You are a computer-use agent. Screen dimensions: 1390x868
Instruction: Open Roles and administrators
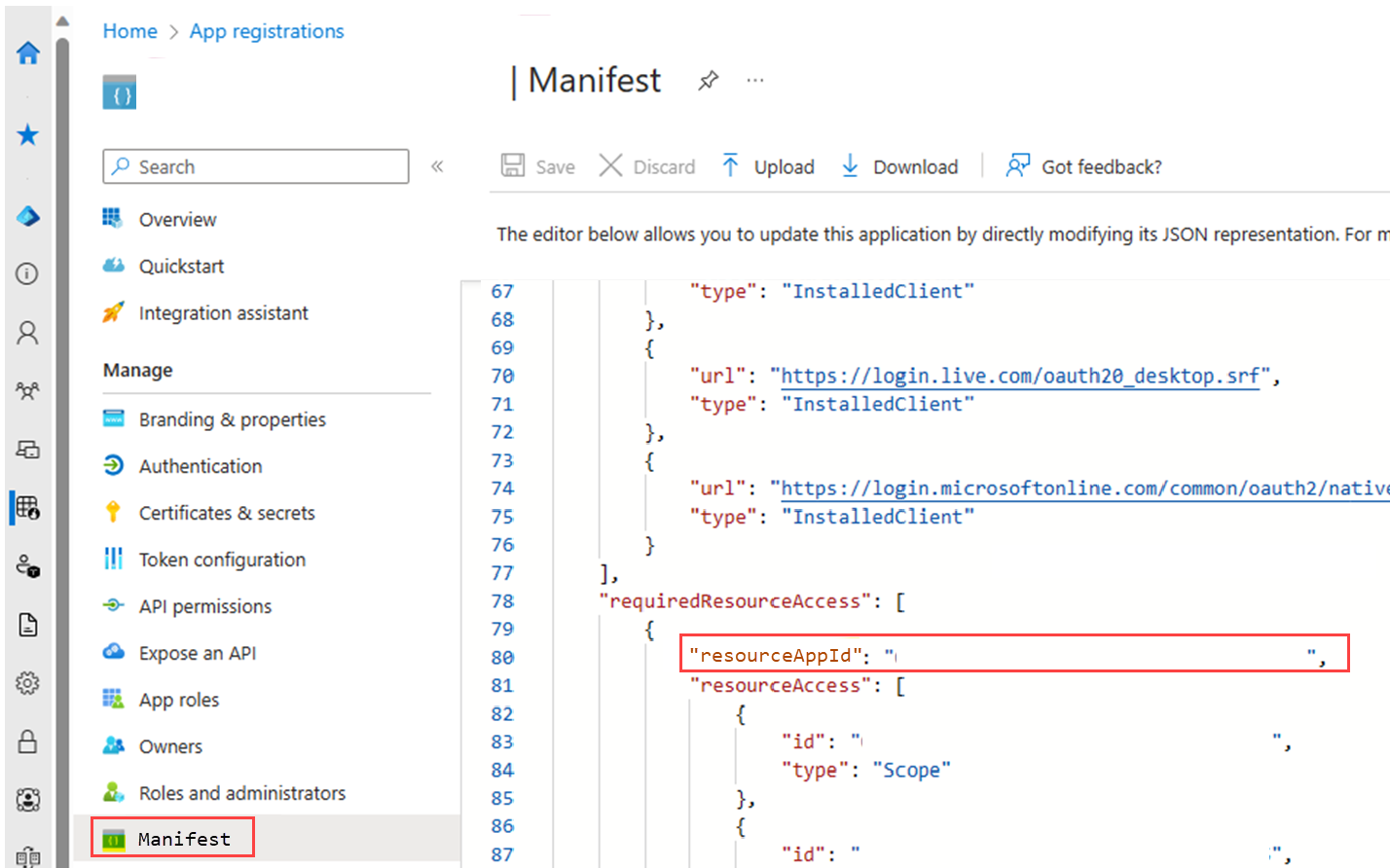(x=242, y=793)
